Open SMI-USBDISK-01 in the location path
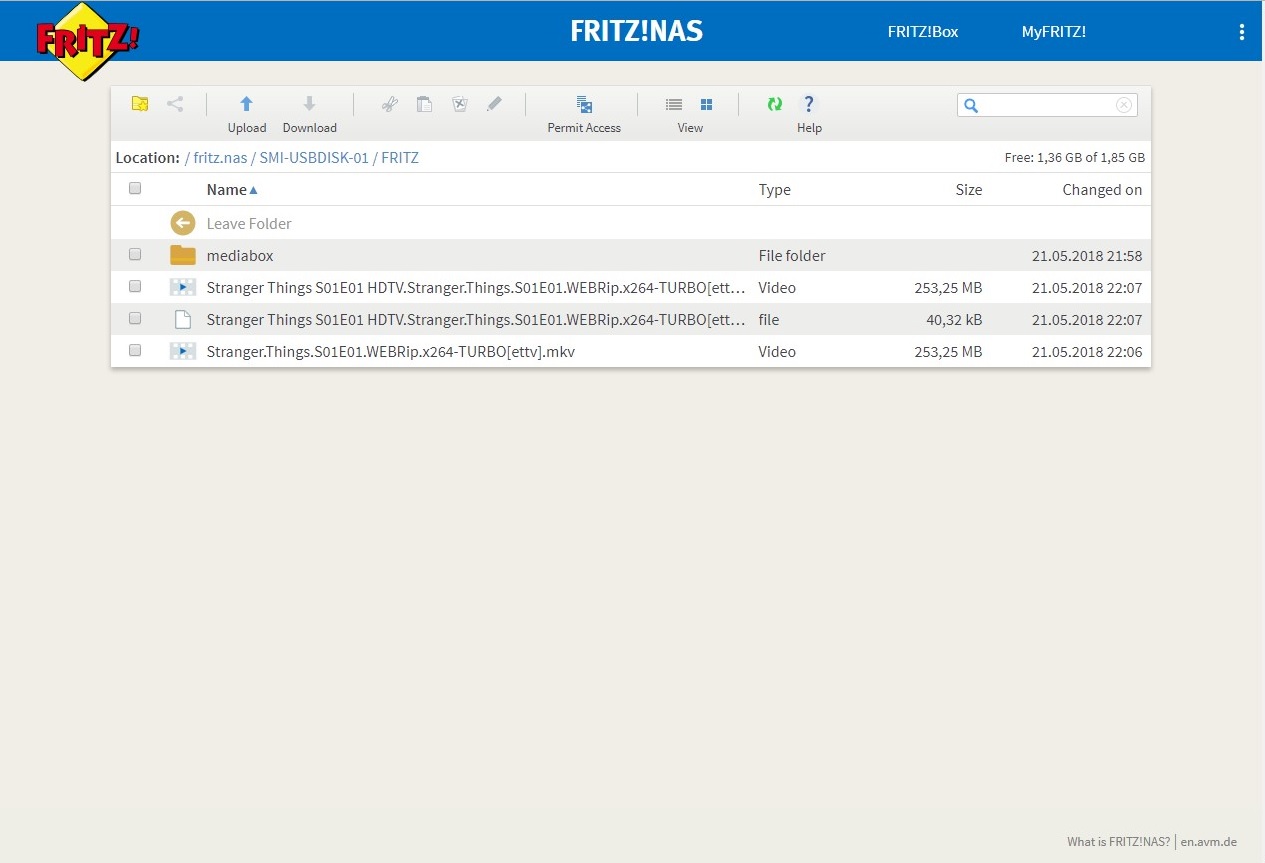 click(314, 158)
